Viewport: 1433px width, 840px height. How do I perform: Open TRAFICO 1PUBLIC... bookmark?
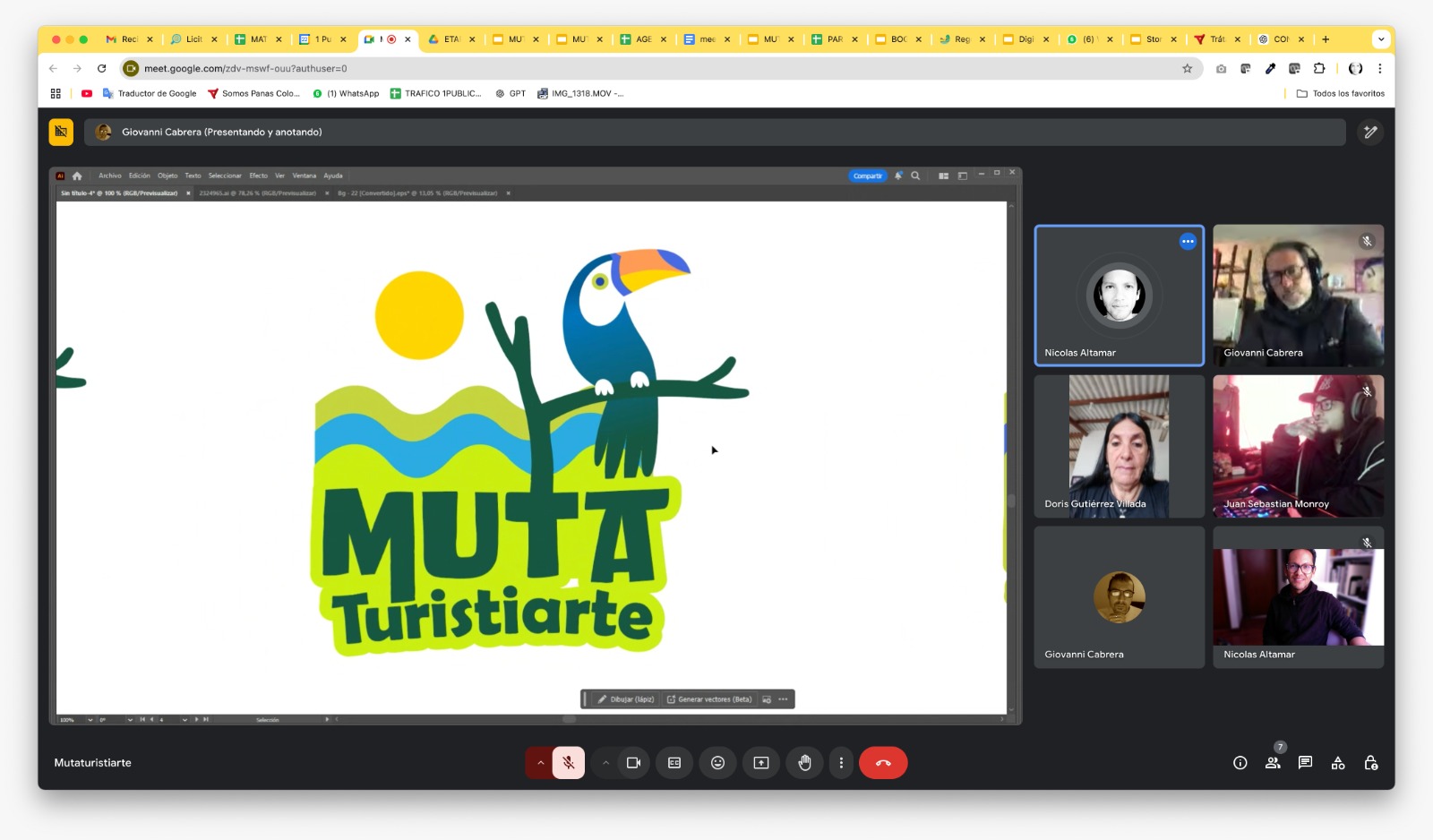(x=436, y=93)
